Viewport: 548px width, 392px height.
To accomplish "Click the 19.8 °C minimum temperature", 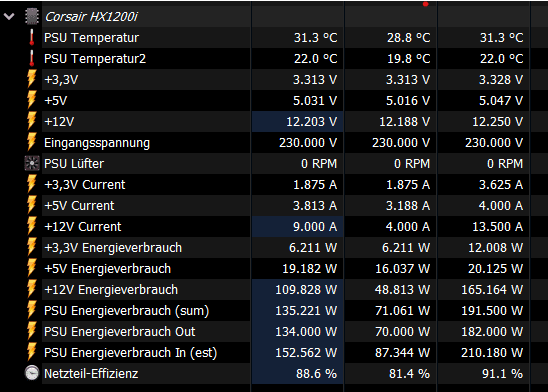I will (409, 59).
